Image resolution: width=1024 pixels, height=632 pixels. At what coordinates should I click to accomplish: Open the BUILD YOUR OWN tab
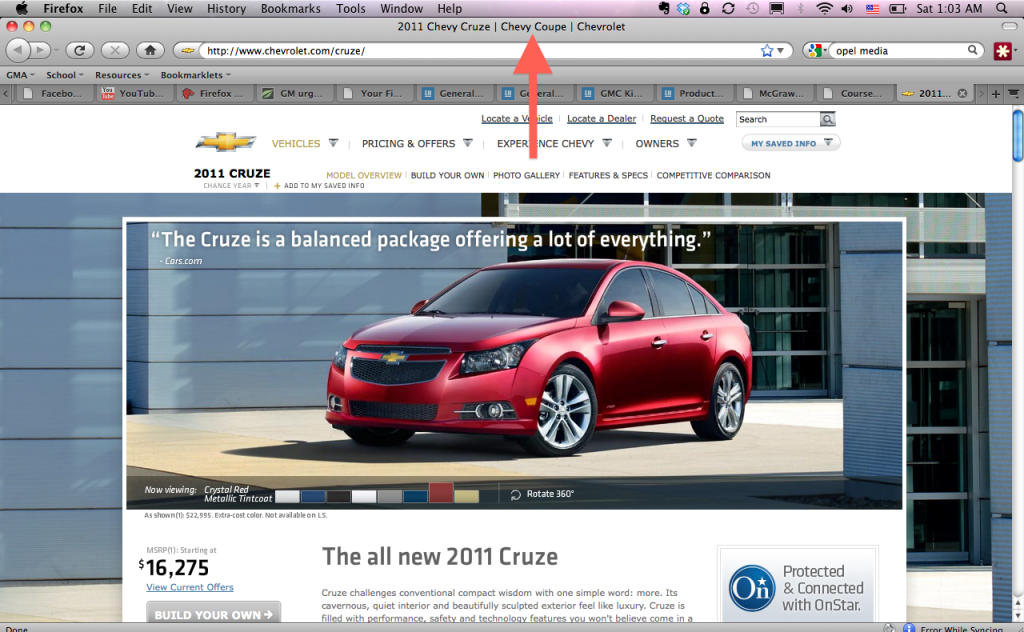[447, 175]
